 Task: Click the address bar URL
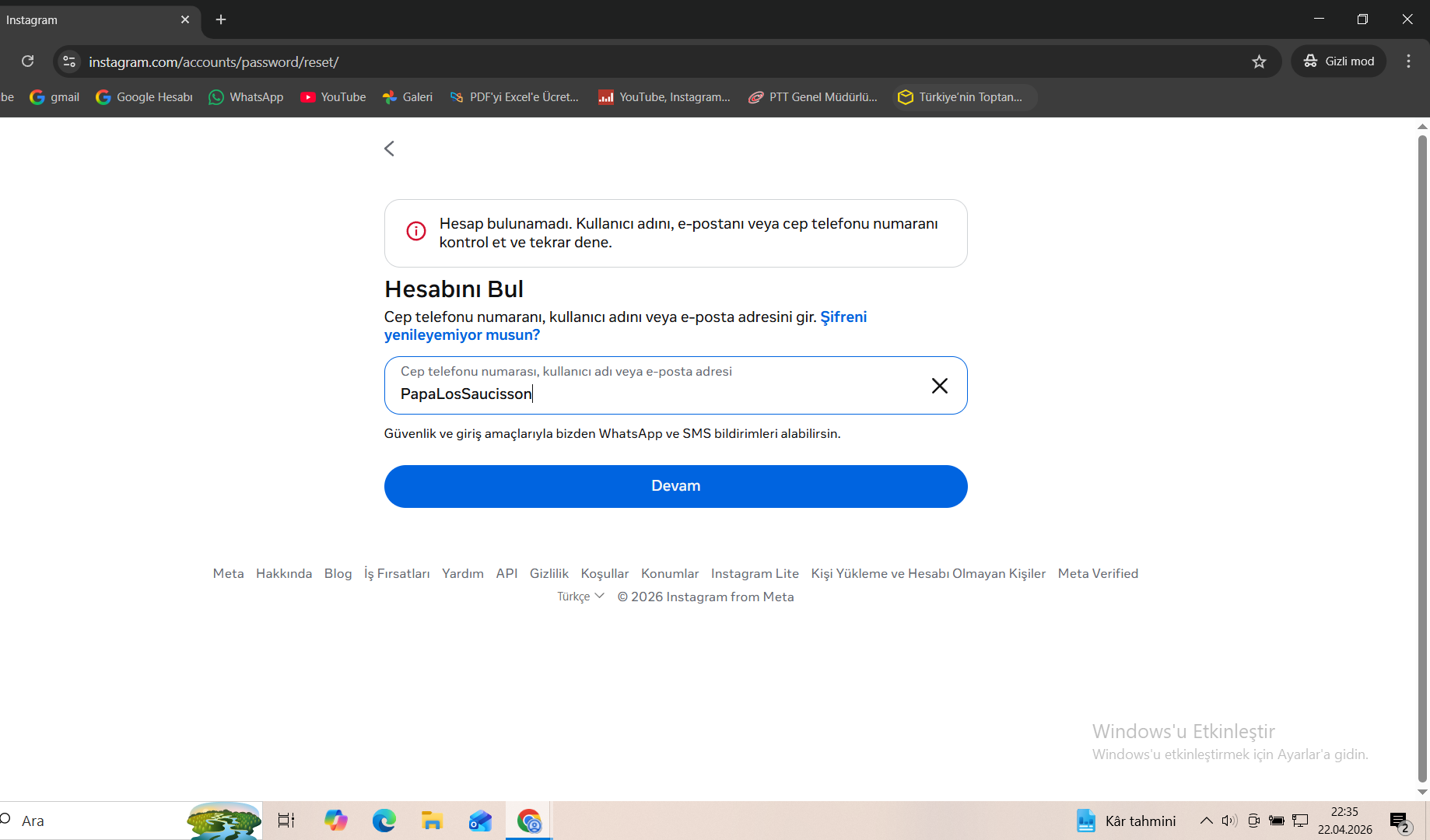click(214, 62)
